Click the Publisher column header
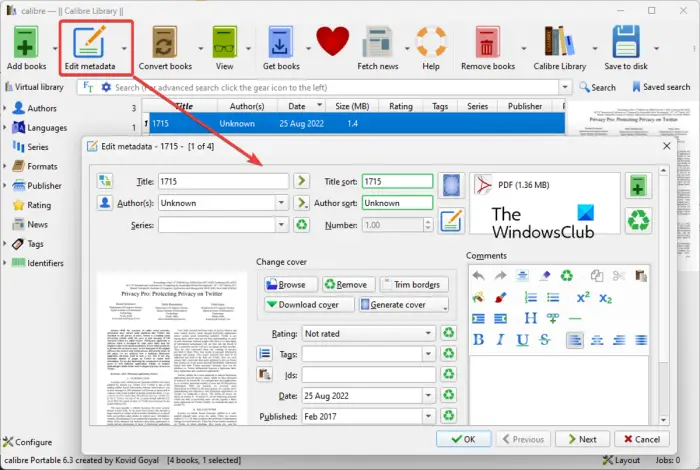The image size is (700, 470). pos(525,106)
